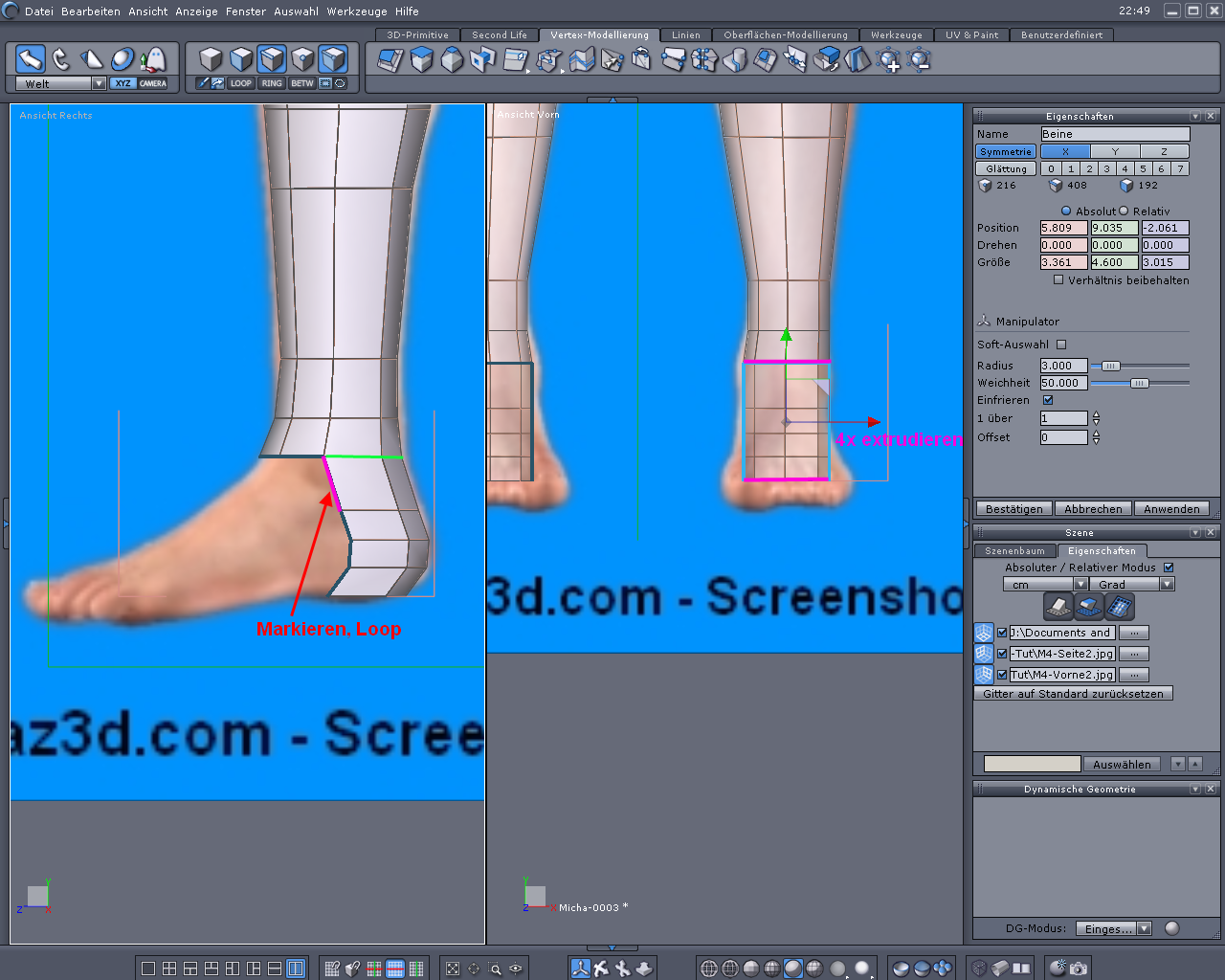This screenshot has width=1225, height=980.
Task: Select the rectangular marquee selection icon
Action: pos(325,83)
